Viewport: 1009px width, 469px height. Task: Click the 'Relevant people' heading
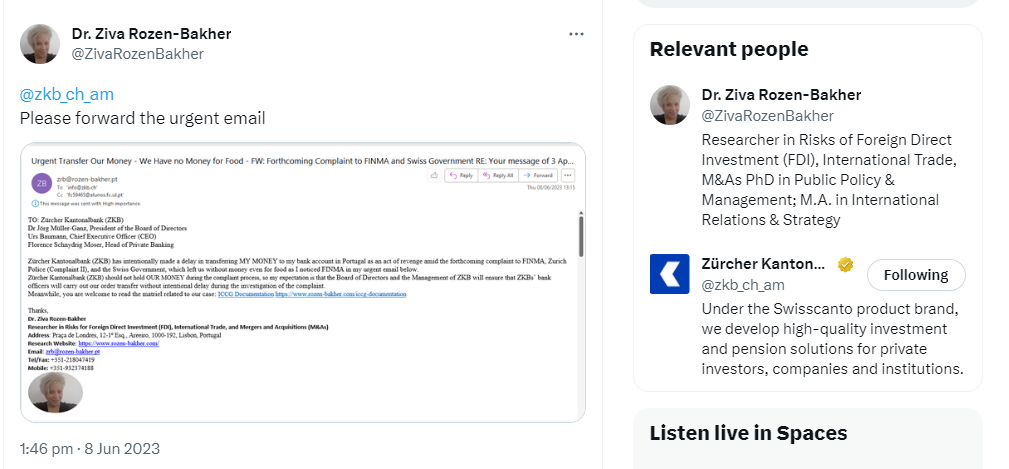point(728,49)
